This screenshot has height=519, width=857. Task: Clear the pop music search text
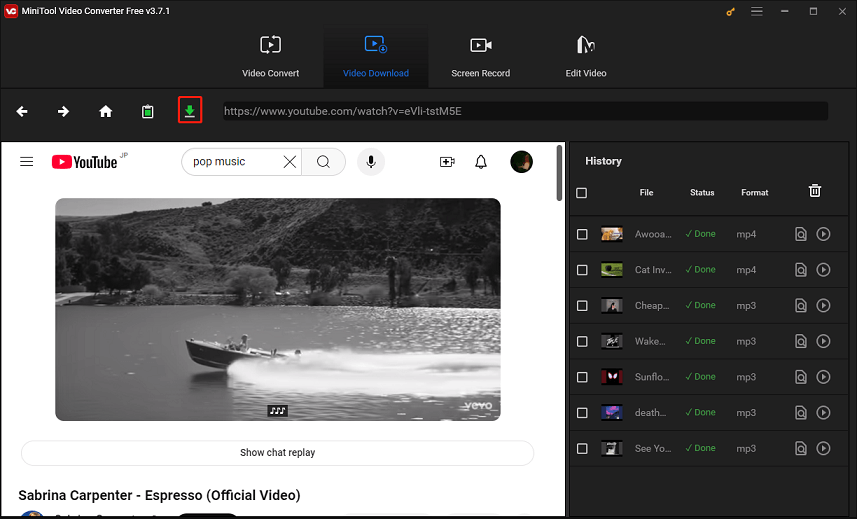pyautogui.click(x=290, y=162)
